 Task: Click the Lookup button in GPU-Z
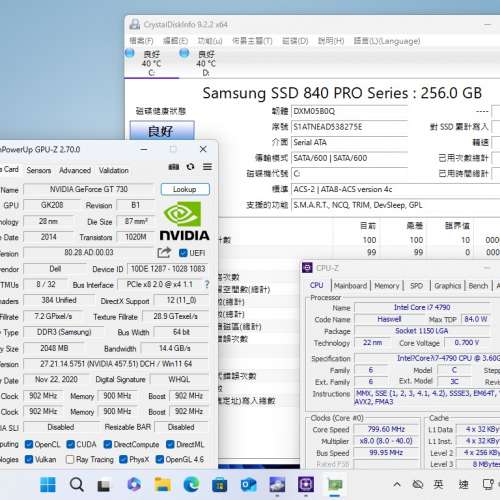pyautogui.click(x=185, y=189)
